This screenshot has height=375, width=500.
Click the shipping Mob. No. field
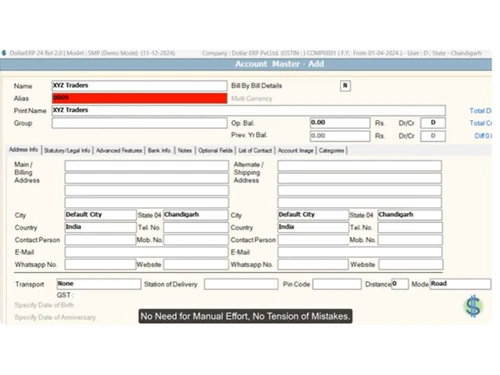coord(410,240)
